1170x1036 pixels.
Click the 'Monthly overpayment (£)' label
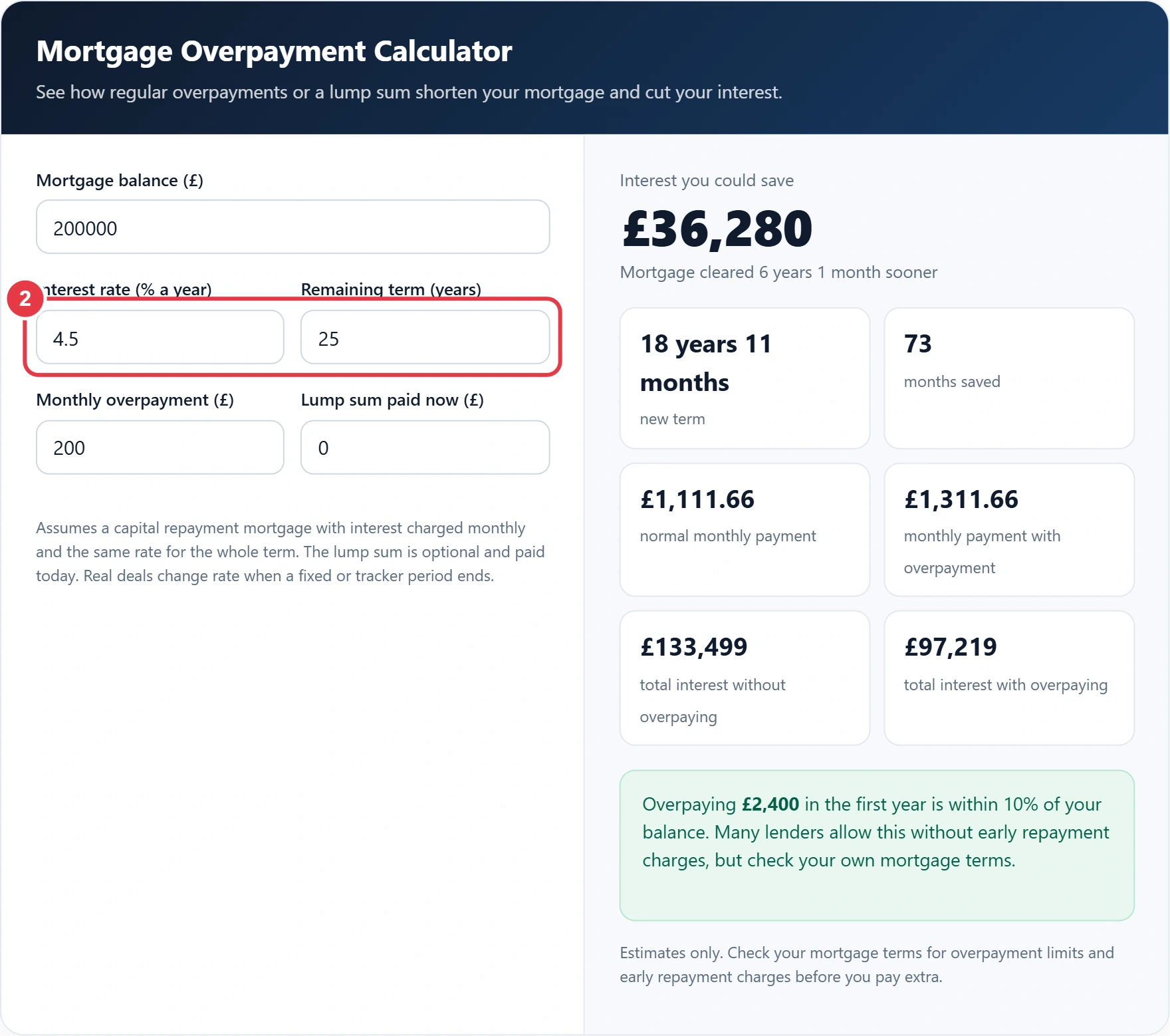[135, 400]
